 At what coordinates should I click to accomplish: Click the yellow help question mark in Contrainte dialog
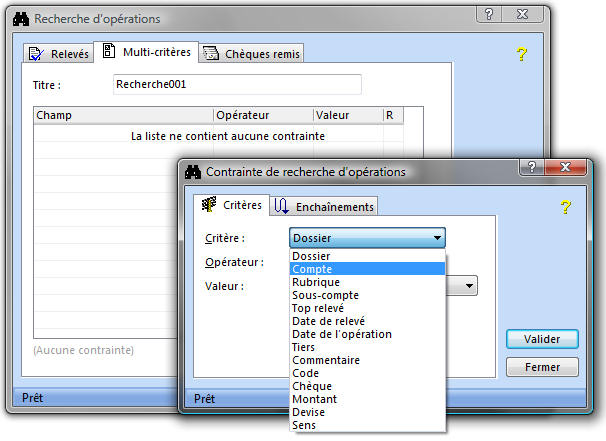pos(565,207)
